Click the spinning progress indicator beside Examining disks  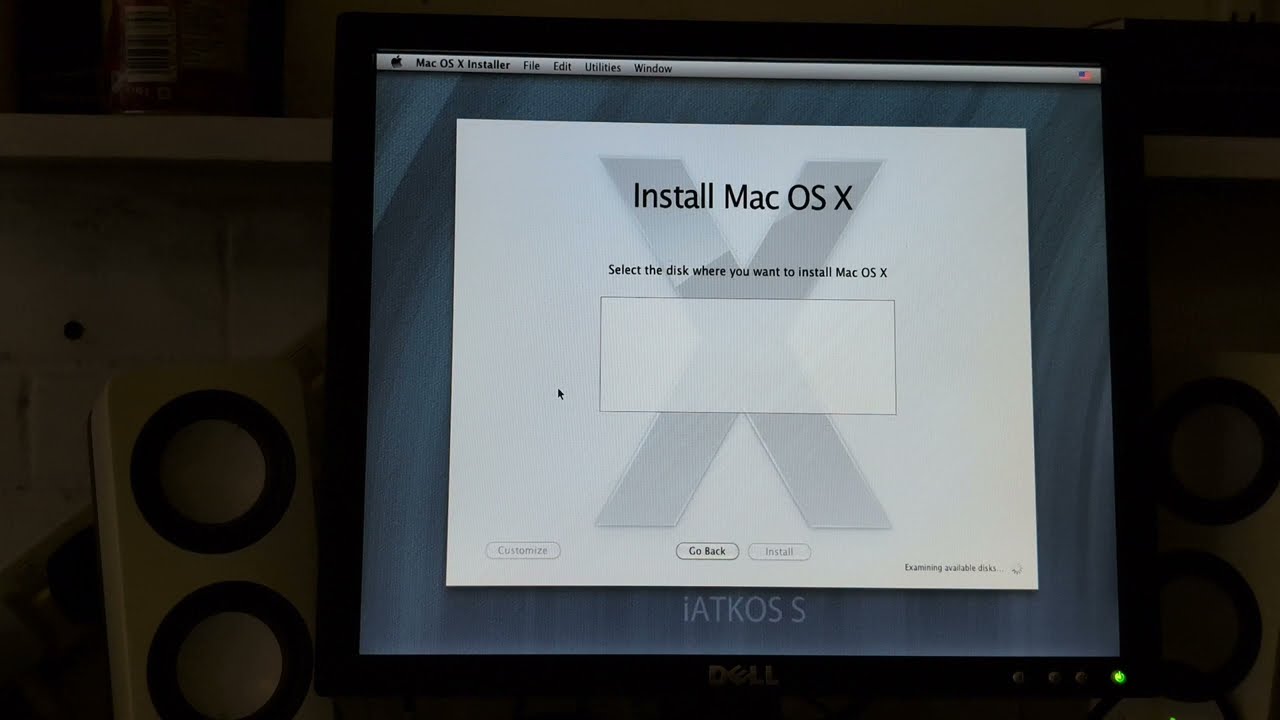point(1017,569)
